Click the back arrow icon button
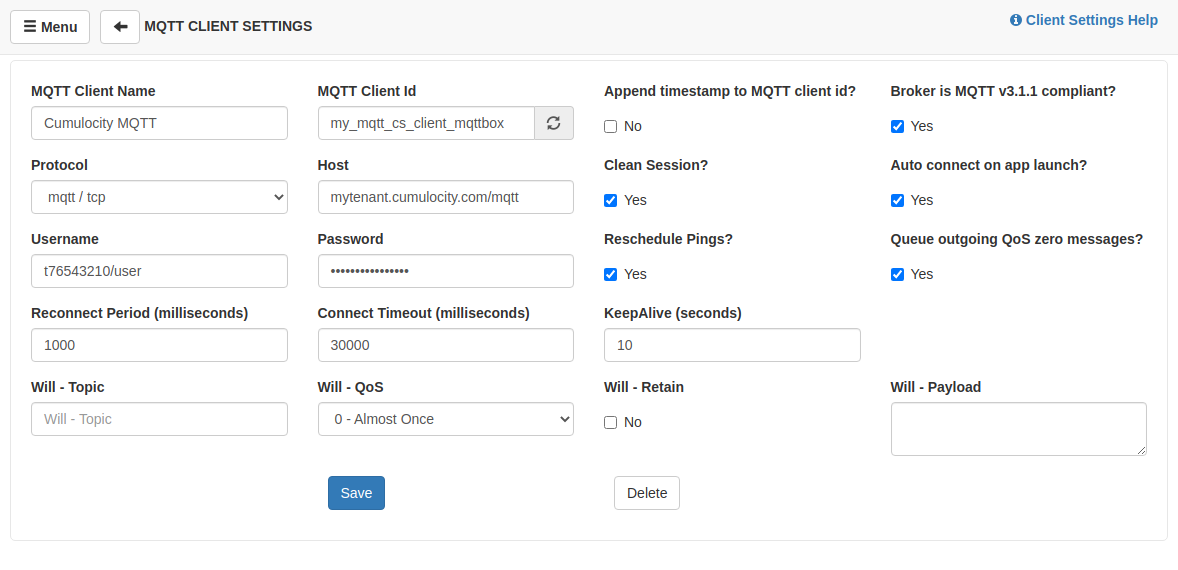 pyautogui.click(x=120, y=27)
